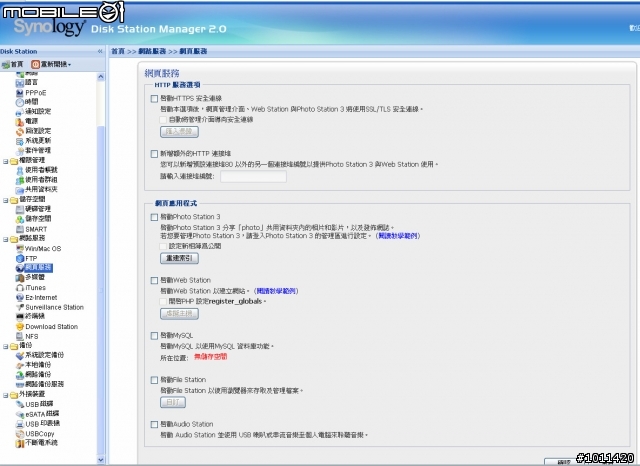Open the Ez-Internet item
Image resolution: width=640 pixels, height=466 pixels.
click(37, 297)
